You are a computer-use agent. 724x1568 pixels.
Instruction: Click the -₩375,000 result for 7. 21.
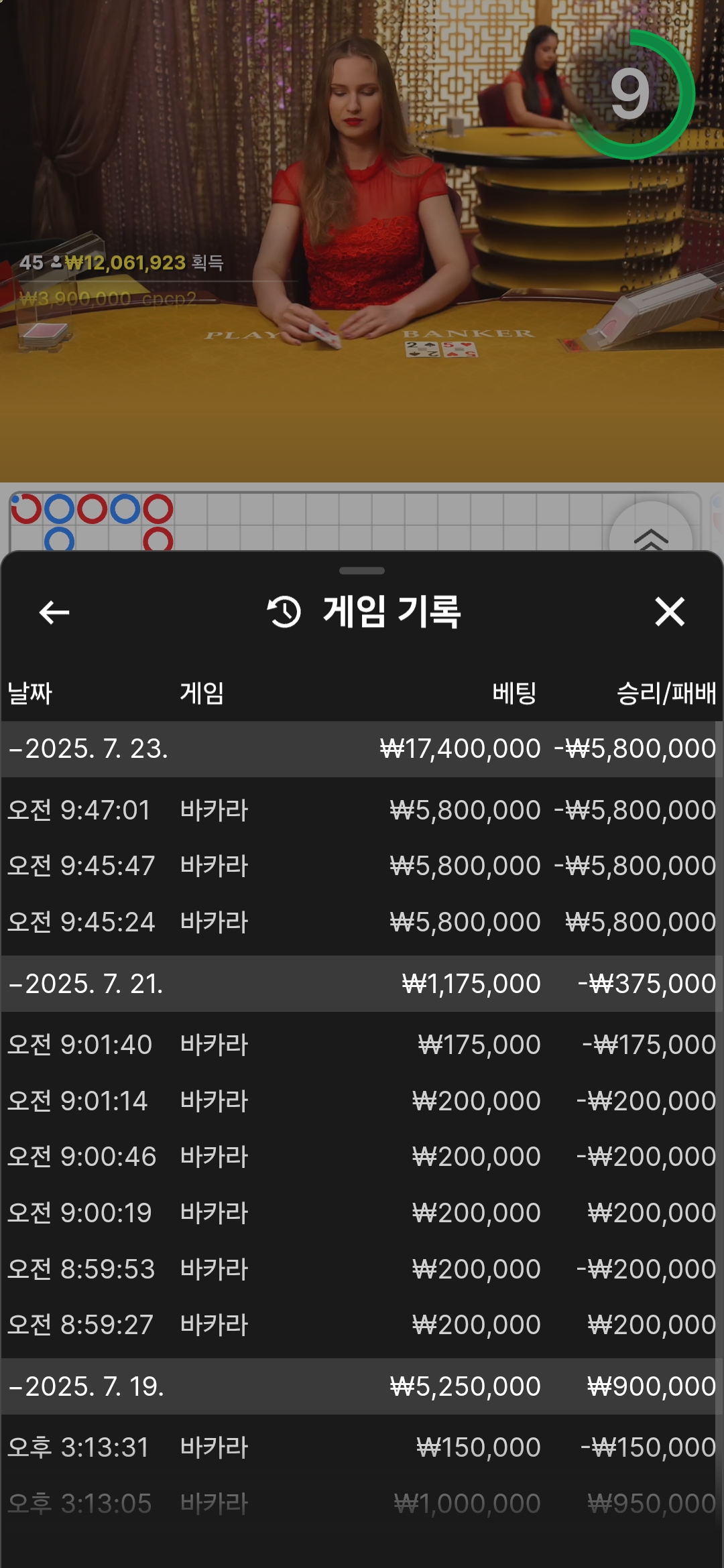pos(647,984)
